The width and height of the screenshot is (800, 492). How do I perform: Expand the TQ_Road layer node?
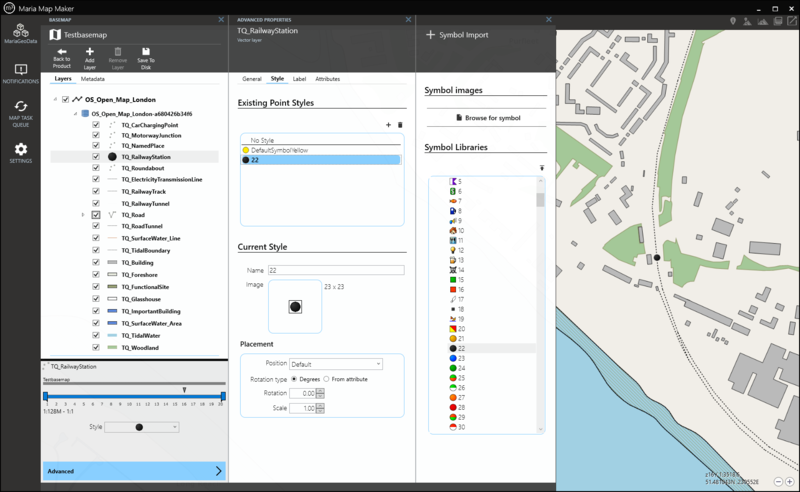tap(83, 215)
